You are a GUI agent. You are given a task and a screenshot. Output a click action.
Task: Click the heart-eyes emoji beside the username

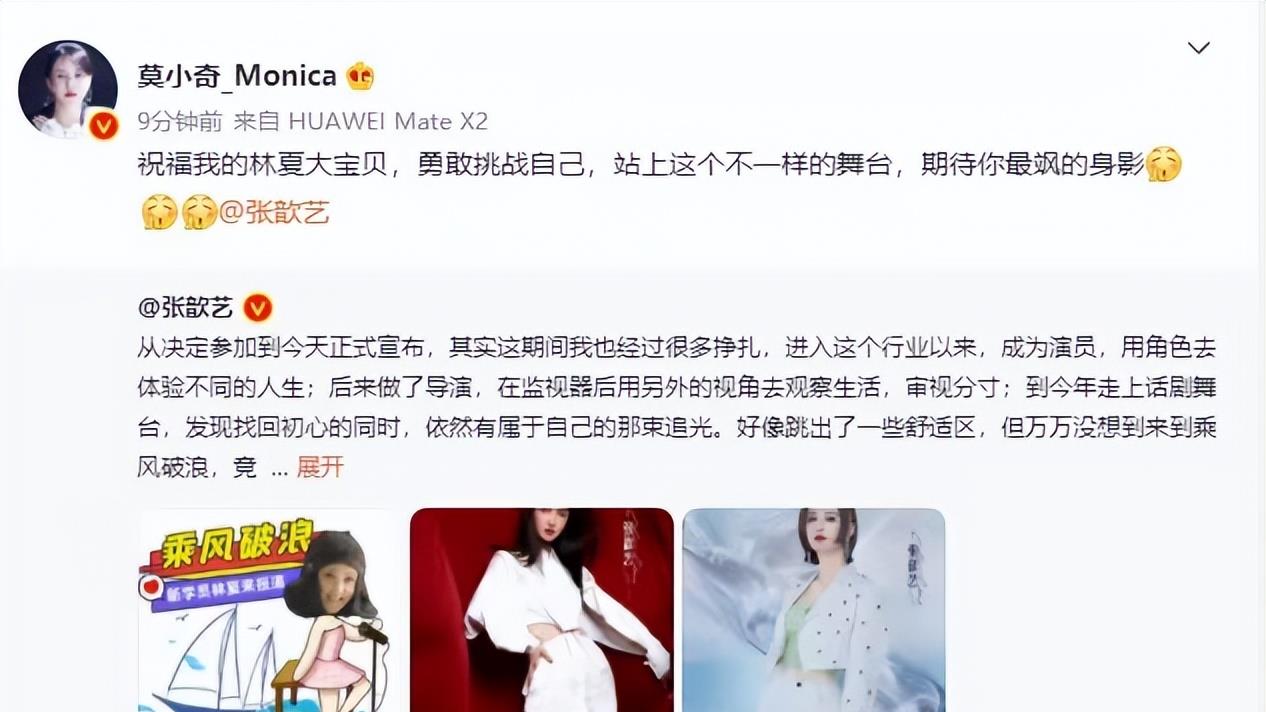point(360,76)
